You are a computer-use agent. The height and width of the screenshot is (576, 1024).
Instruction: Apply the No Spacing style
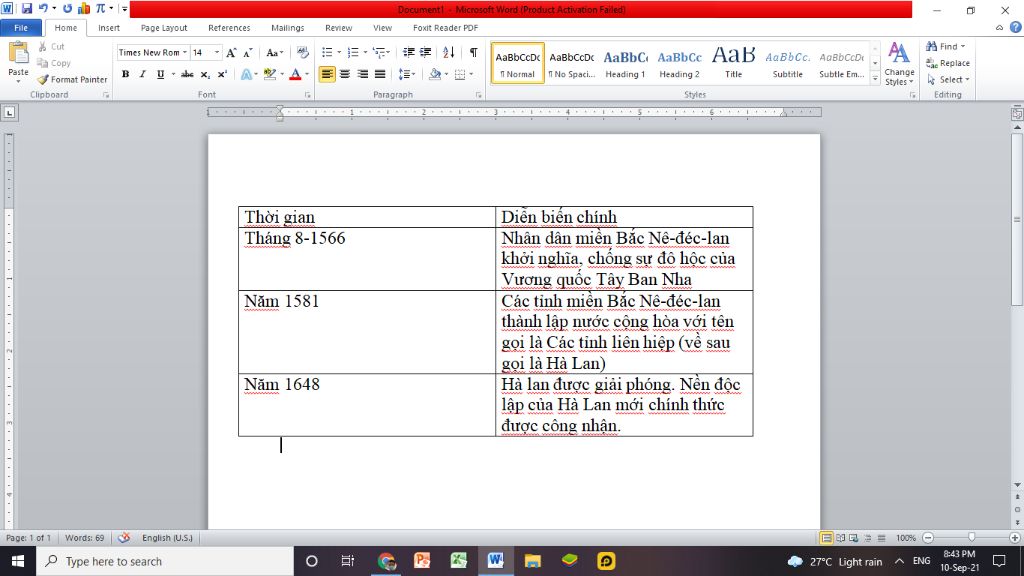coord(571,63)
